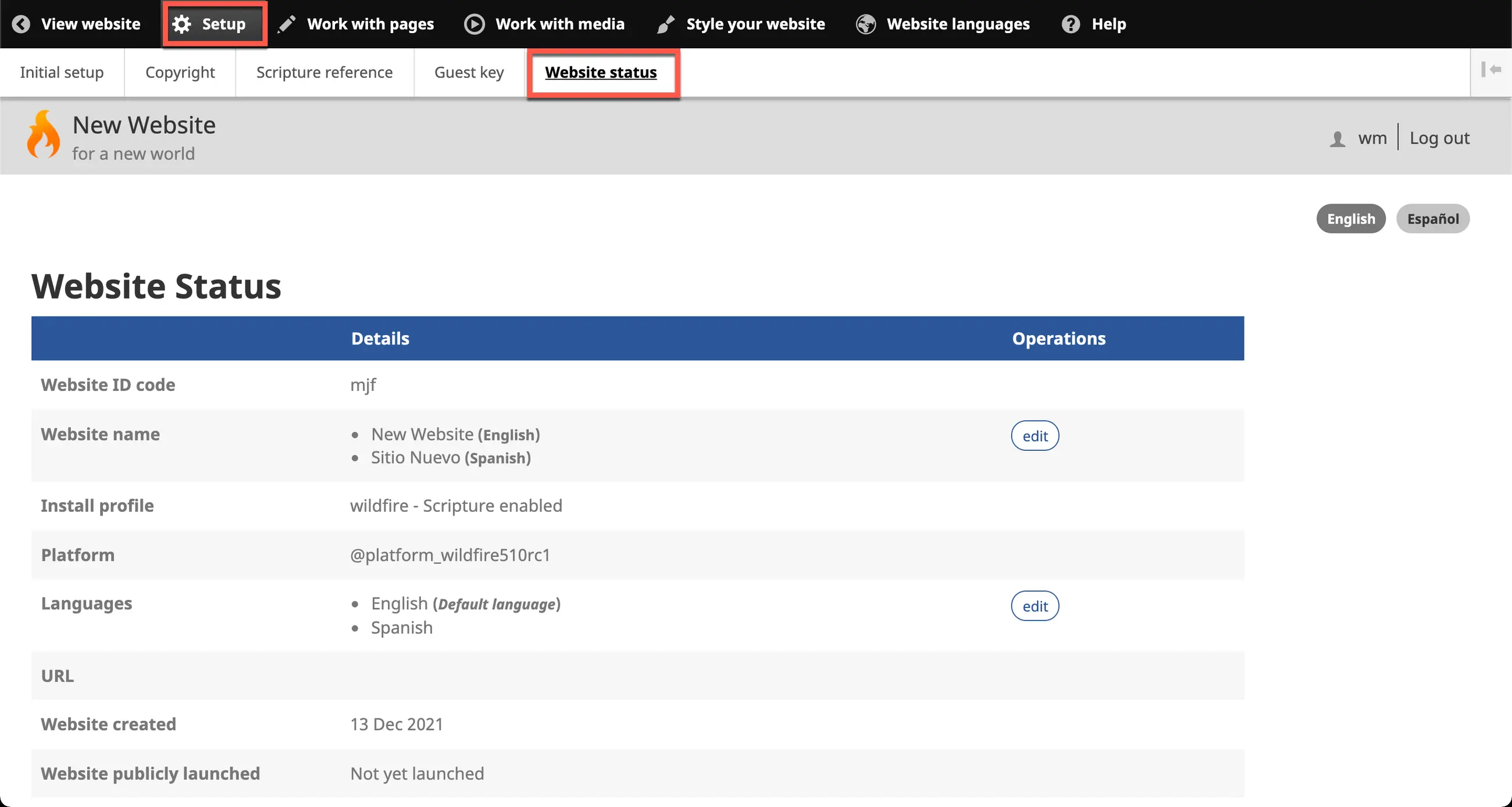The width and height of the screenshot is (1512, 807).
Task: Open the Copyright tab
Action: pyautogui.click(x=180, y=72)
